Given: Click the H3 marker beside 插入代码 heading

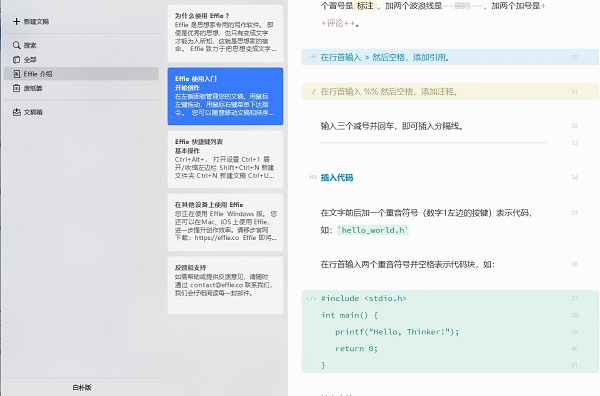Looking at the screenshot, I should [313, 177].
